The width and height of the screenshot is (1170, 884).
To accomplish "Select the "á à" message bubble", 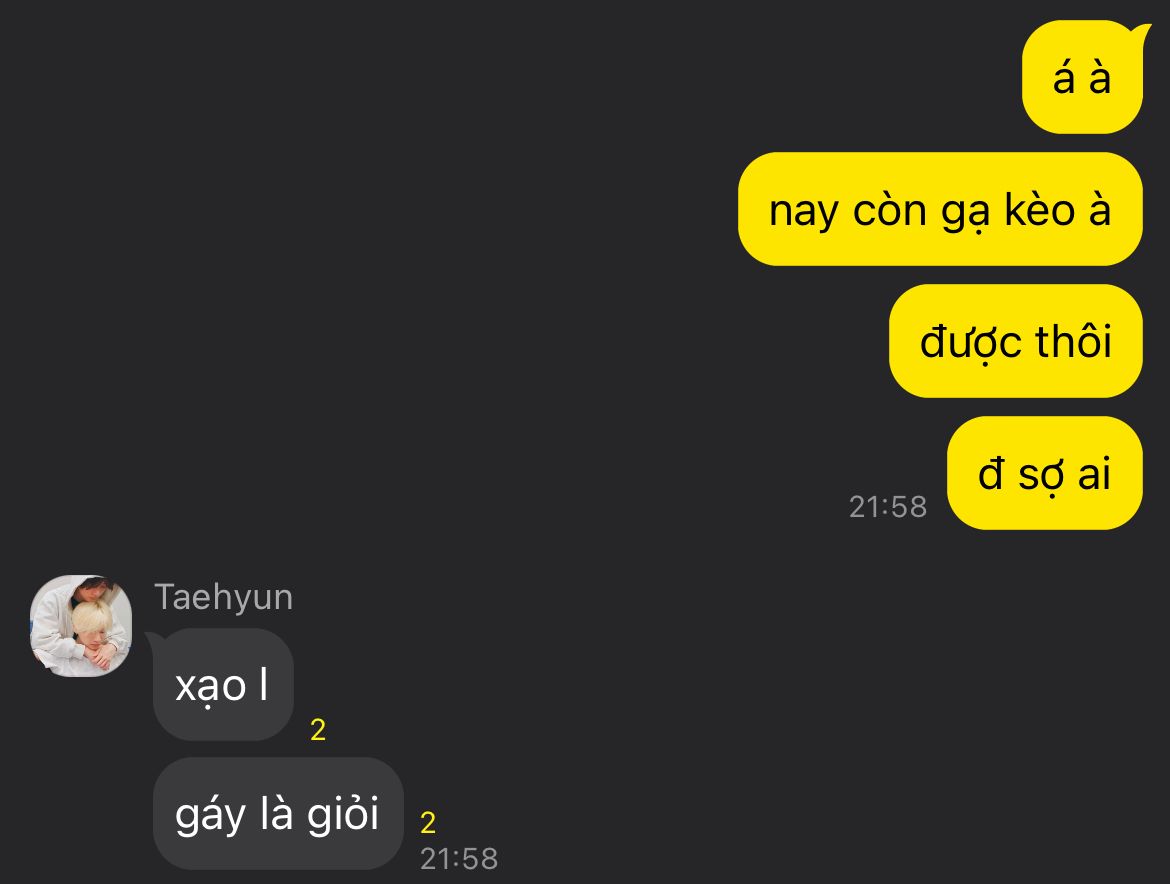I will [1082, 78].
